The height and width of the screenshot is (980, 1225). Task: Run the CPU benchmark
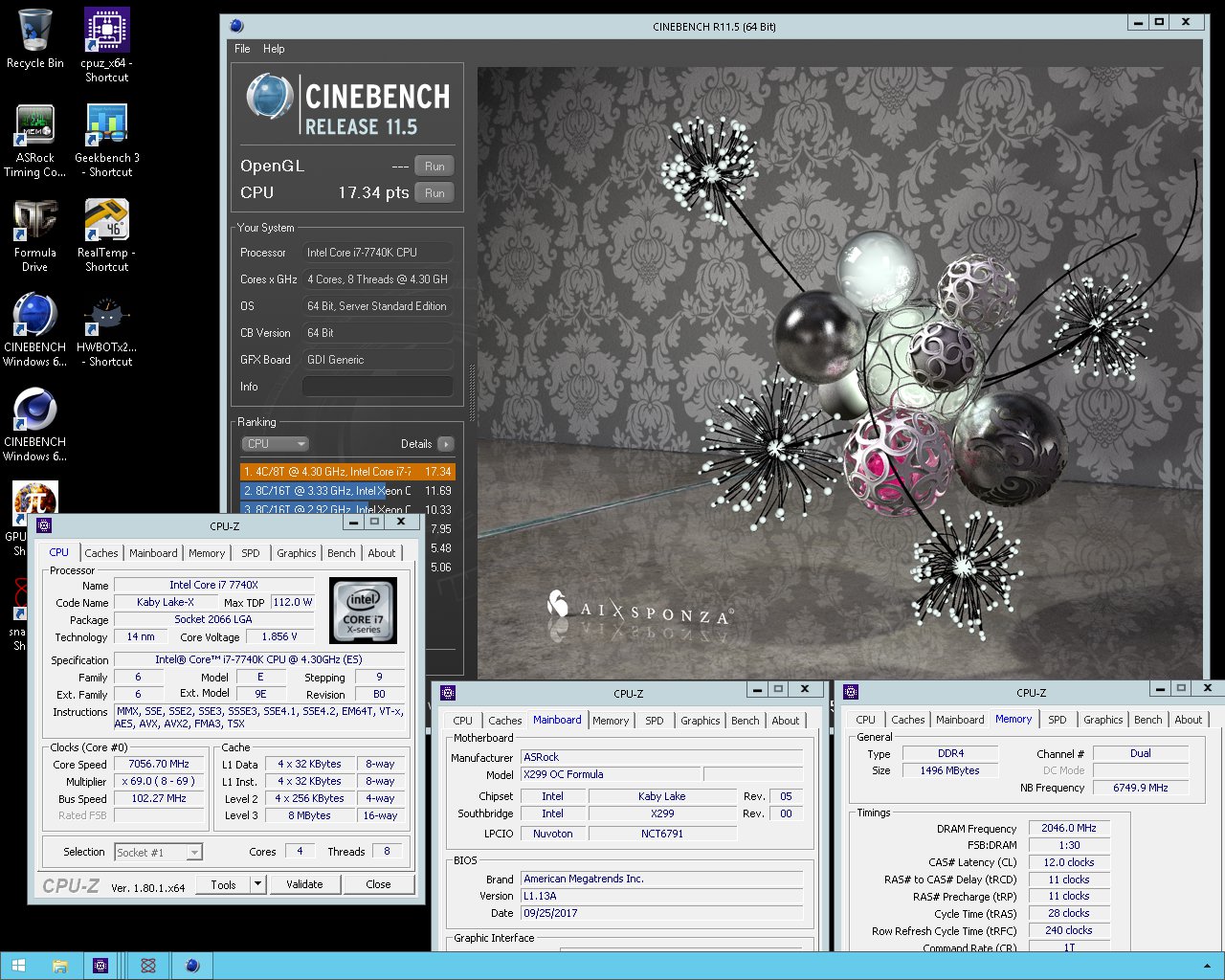(434, 193)
